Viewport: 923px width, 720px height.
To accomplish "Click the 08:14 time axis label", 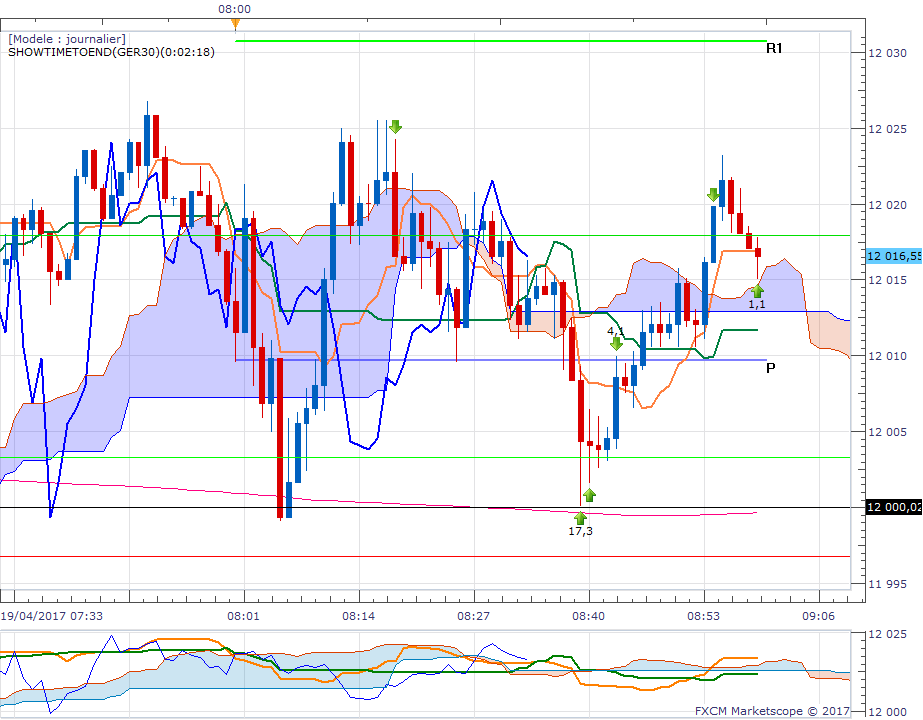I will point(358,616).
